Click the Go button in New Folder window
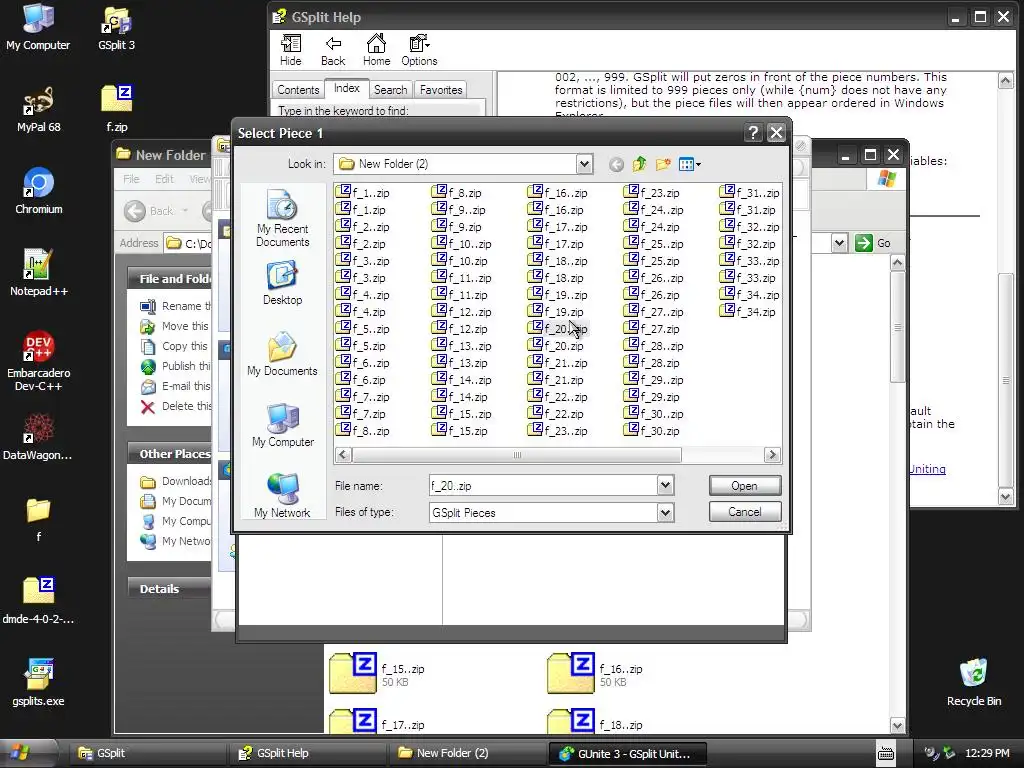 pyautogui.click(x=873, y=243)
